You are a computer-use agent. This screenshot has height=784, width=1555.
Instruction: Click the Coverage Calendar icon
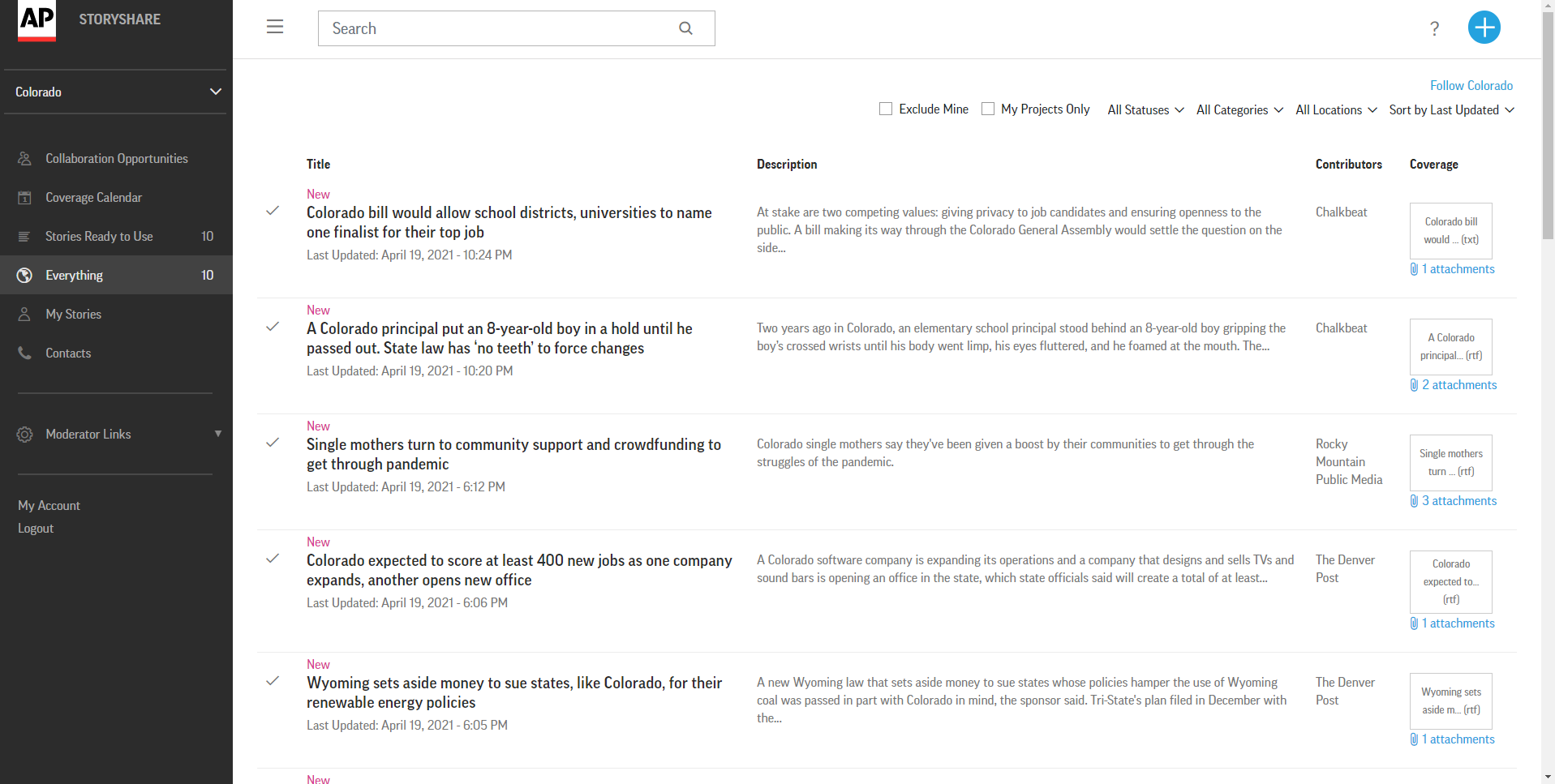(x=25, y=198)
